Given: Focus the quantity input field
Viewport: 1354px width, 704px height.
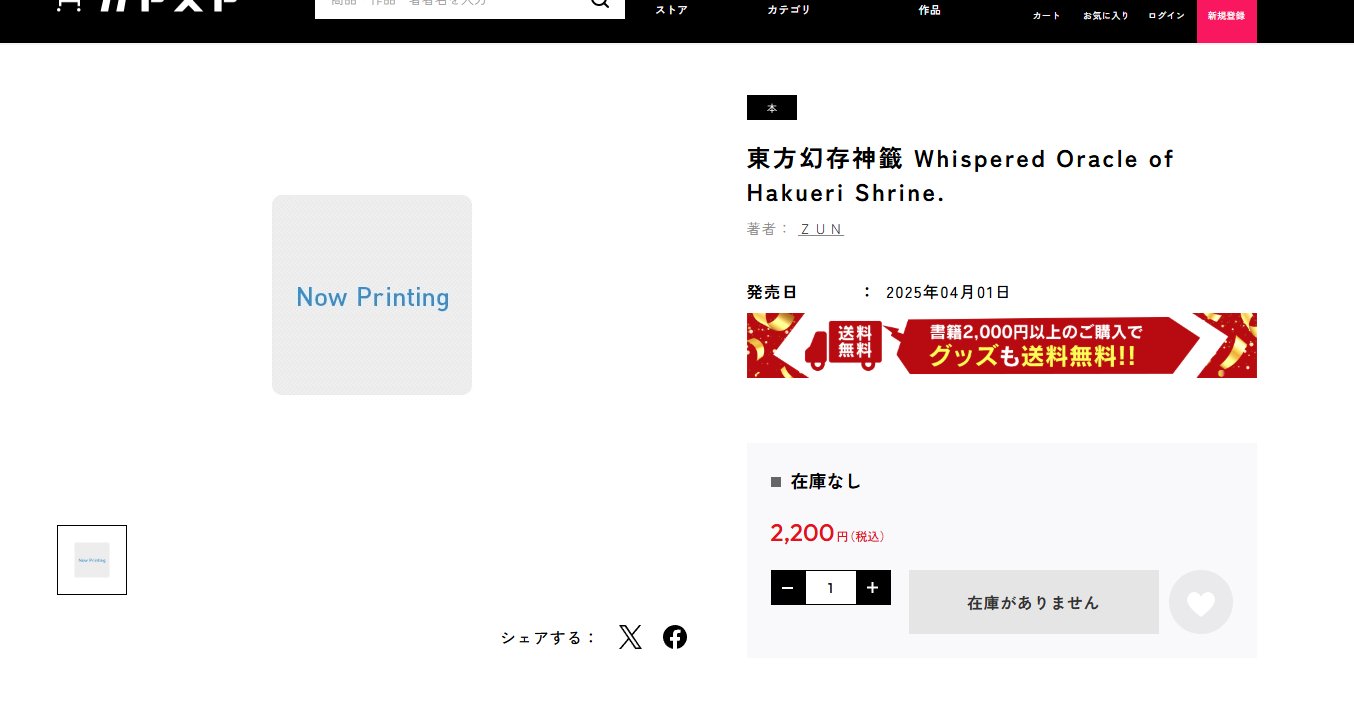Looking at the screenshot, I should tap(831, 588).
